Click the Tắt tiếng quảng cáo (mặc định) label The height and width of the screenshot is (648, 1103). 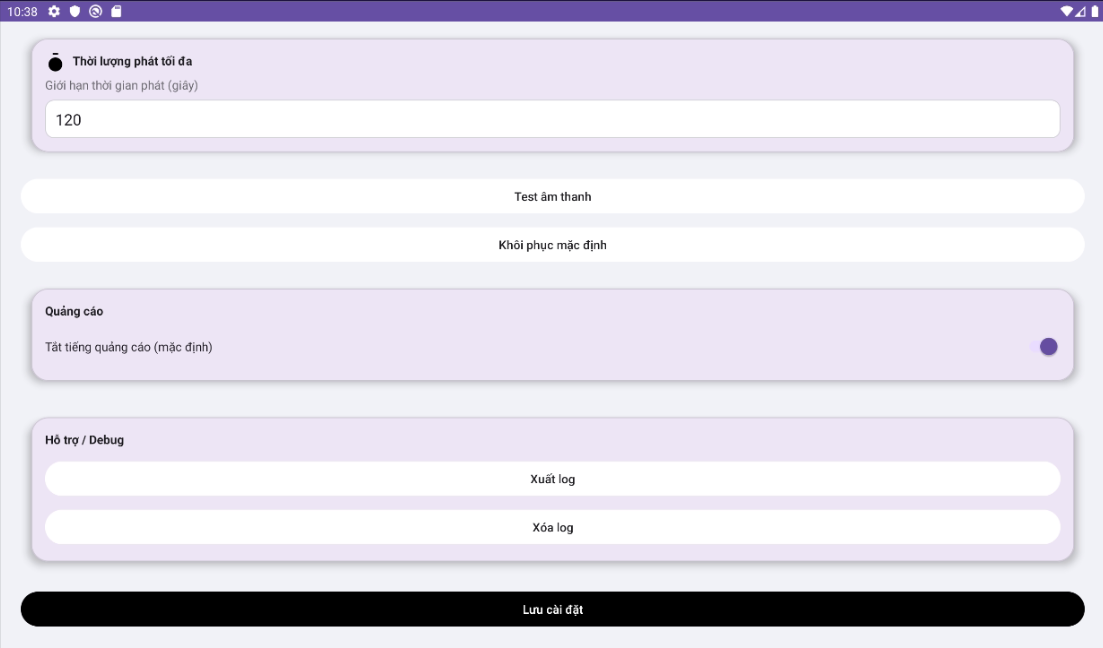point(129,348)
